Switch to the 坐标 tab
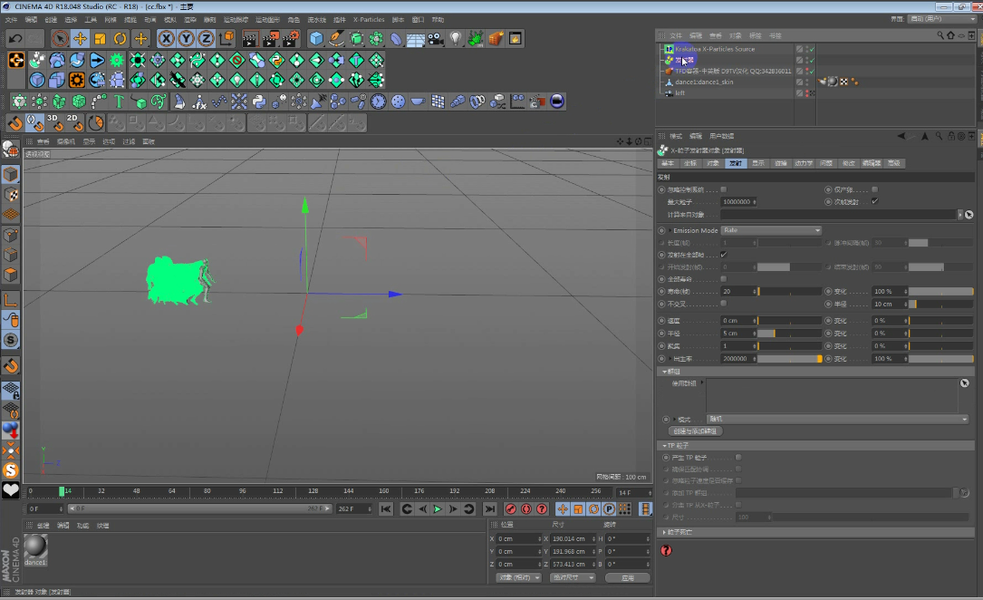This screenshot has height=600, width=983. tap(690, 164)
